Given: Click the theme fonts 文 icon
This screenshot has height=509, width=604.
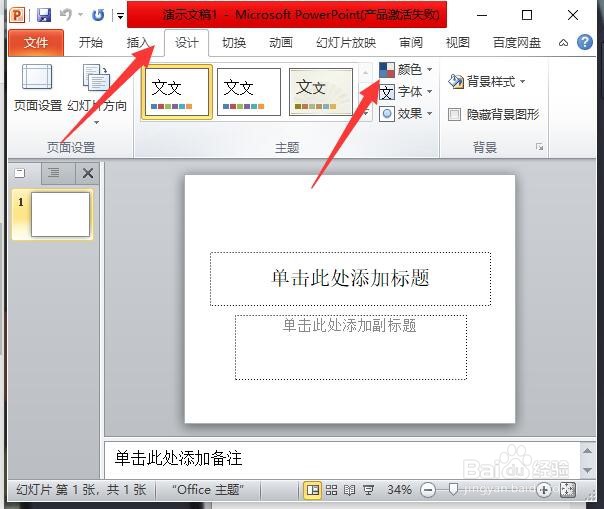Looking at the screenshot, I should click(x=387, y=92).
